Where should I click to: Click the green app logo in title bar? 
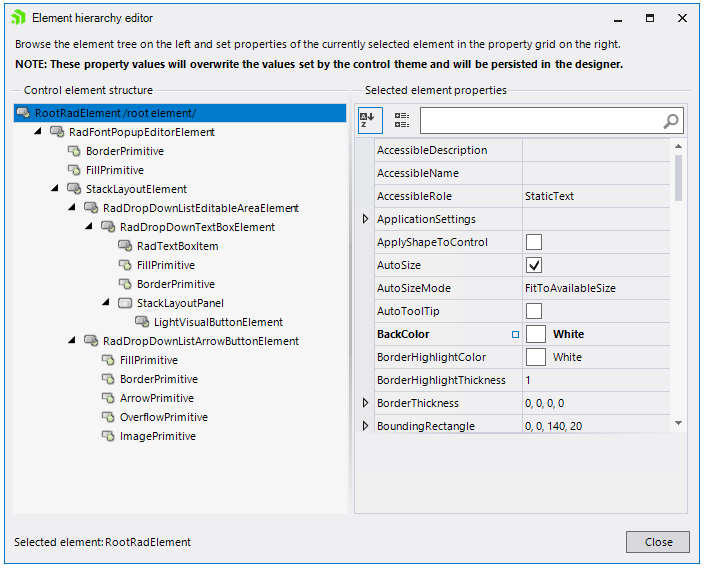point(18,18)
